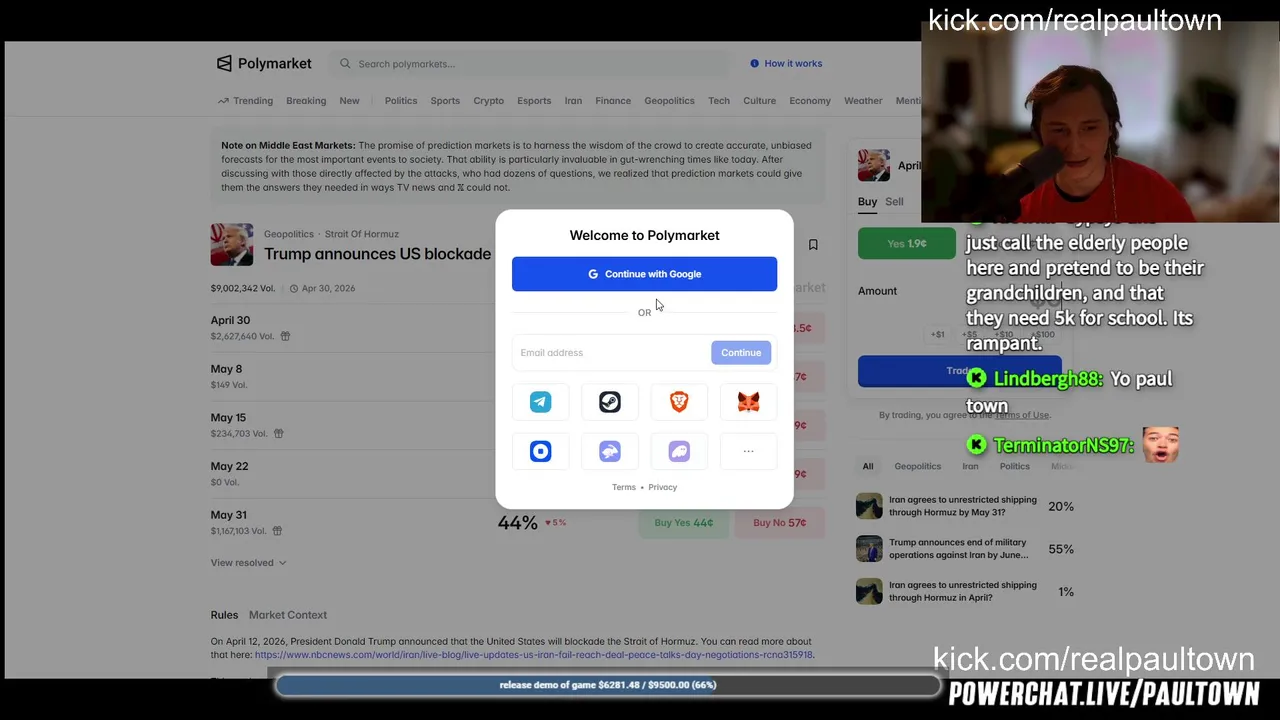Open How it works link
The width and height of the screenshot is (1280, 720).
pyautogui.click(x=786, y=63)
